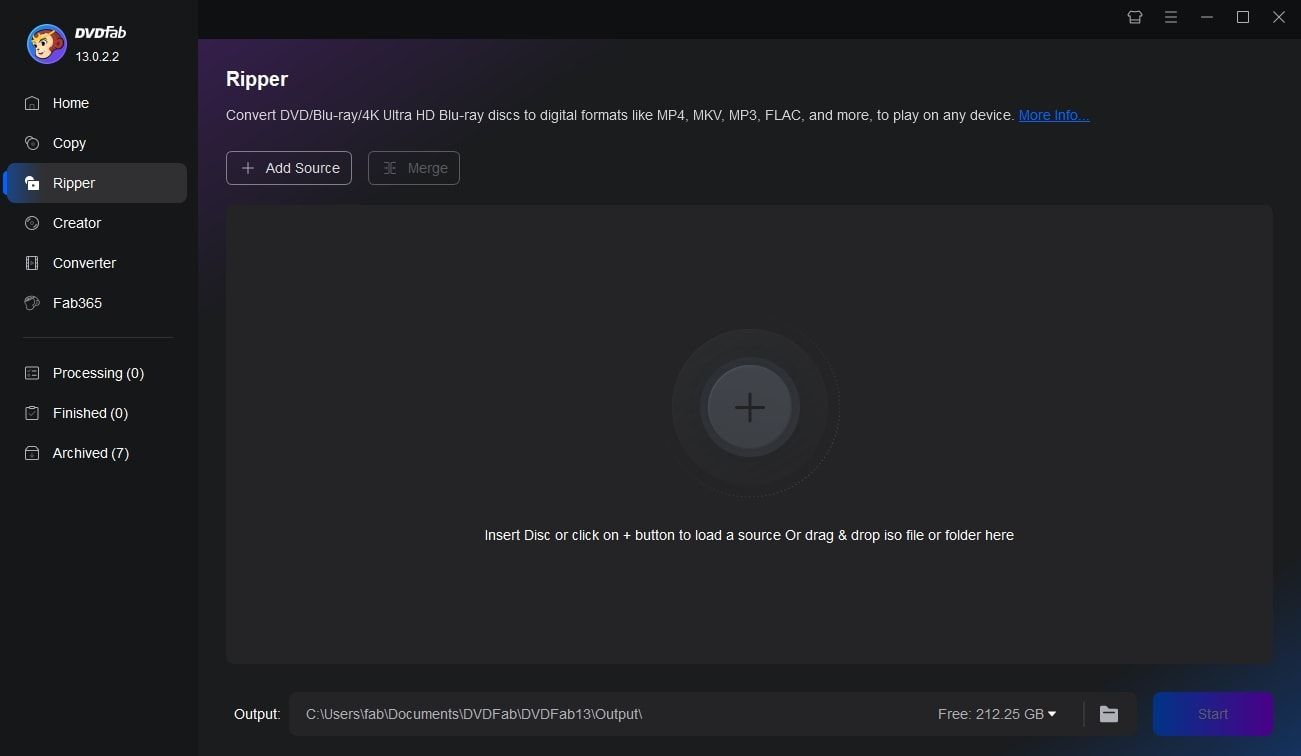Click the Creator disc icon
The image size is (1301, 756).
33,223
